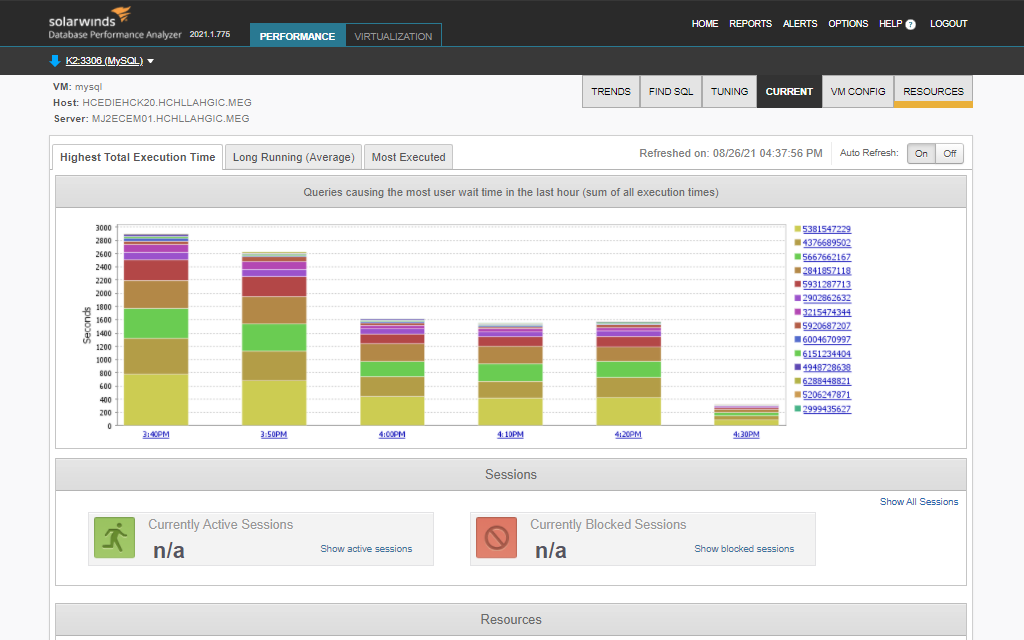Select the Most Executed tab
The height and width of the screenshot is (640, 1024).
pyautogui.click(x=408, y=157)
